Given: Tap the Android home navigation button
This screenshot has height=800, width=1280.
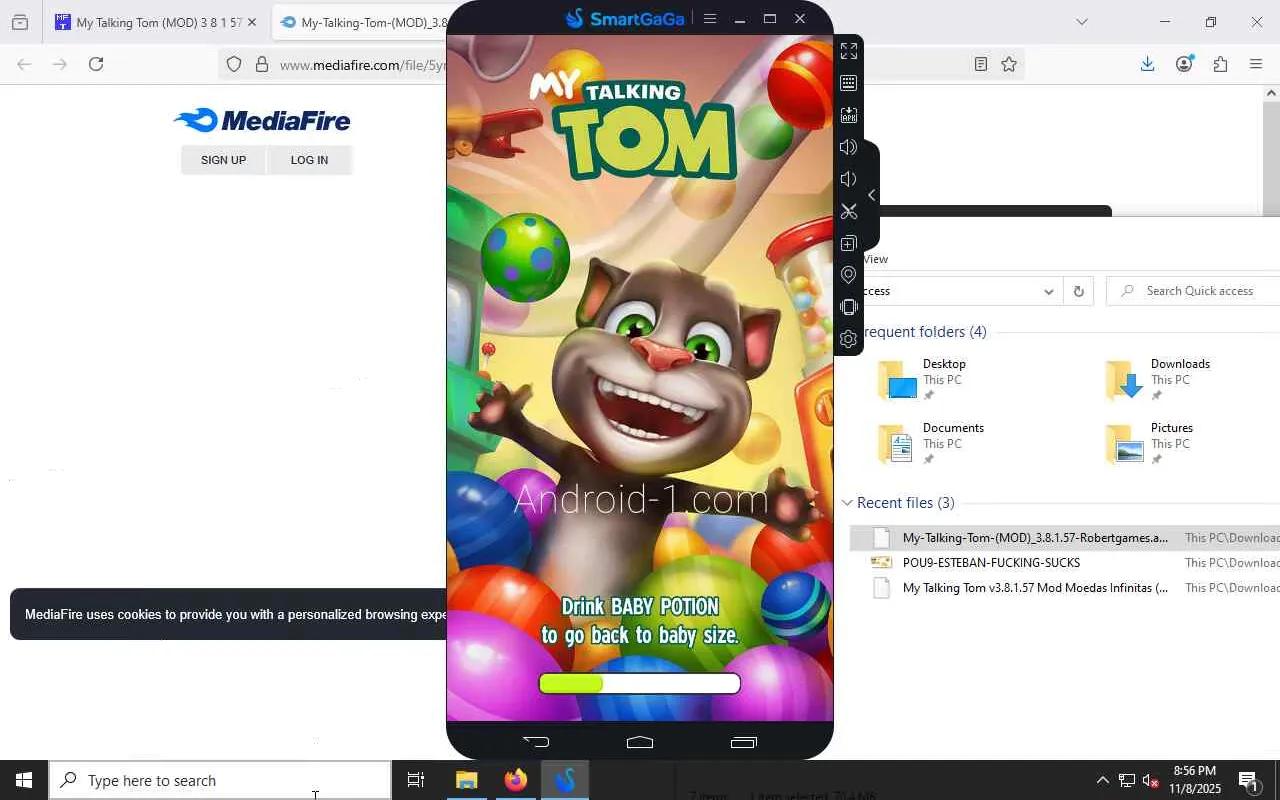Looking at the screenshot, I should click(x=640, y=741).
